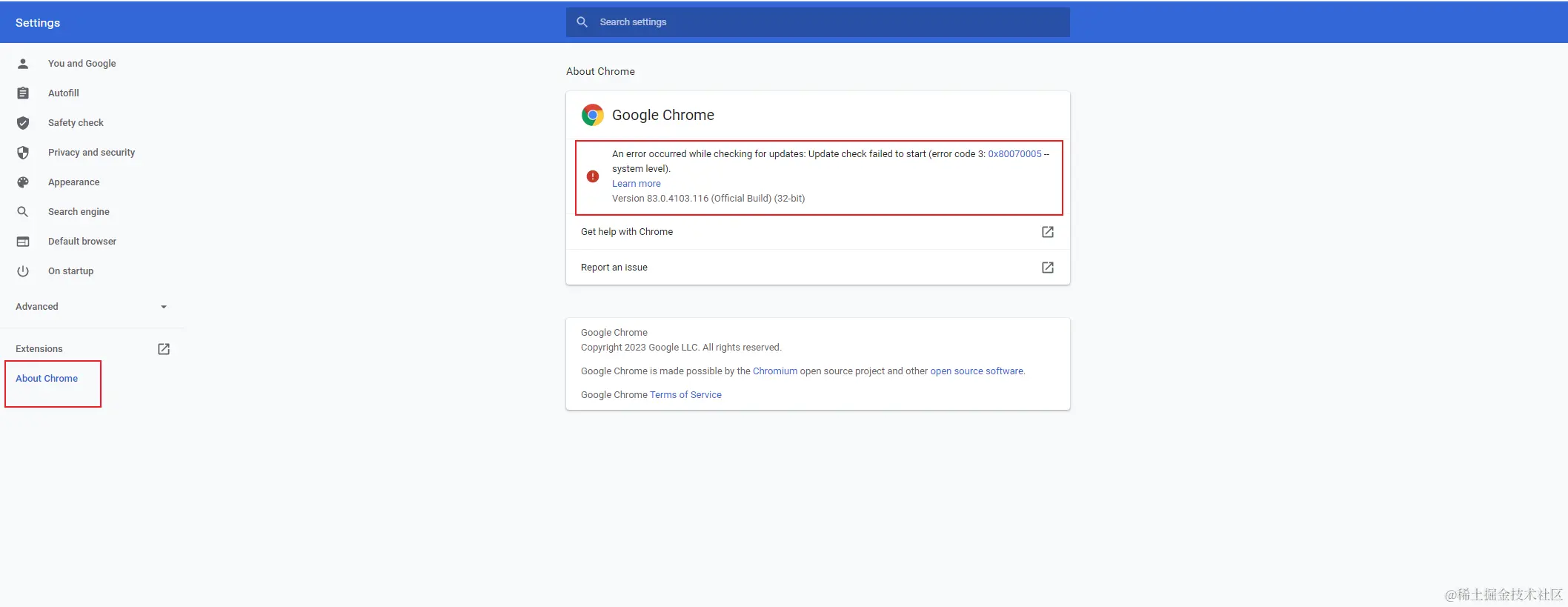Image resolution: width=1568 pixels, height=607 pixels.
Task: Click the power icon for On startup
Action: 23,271
